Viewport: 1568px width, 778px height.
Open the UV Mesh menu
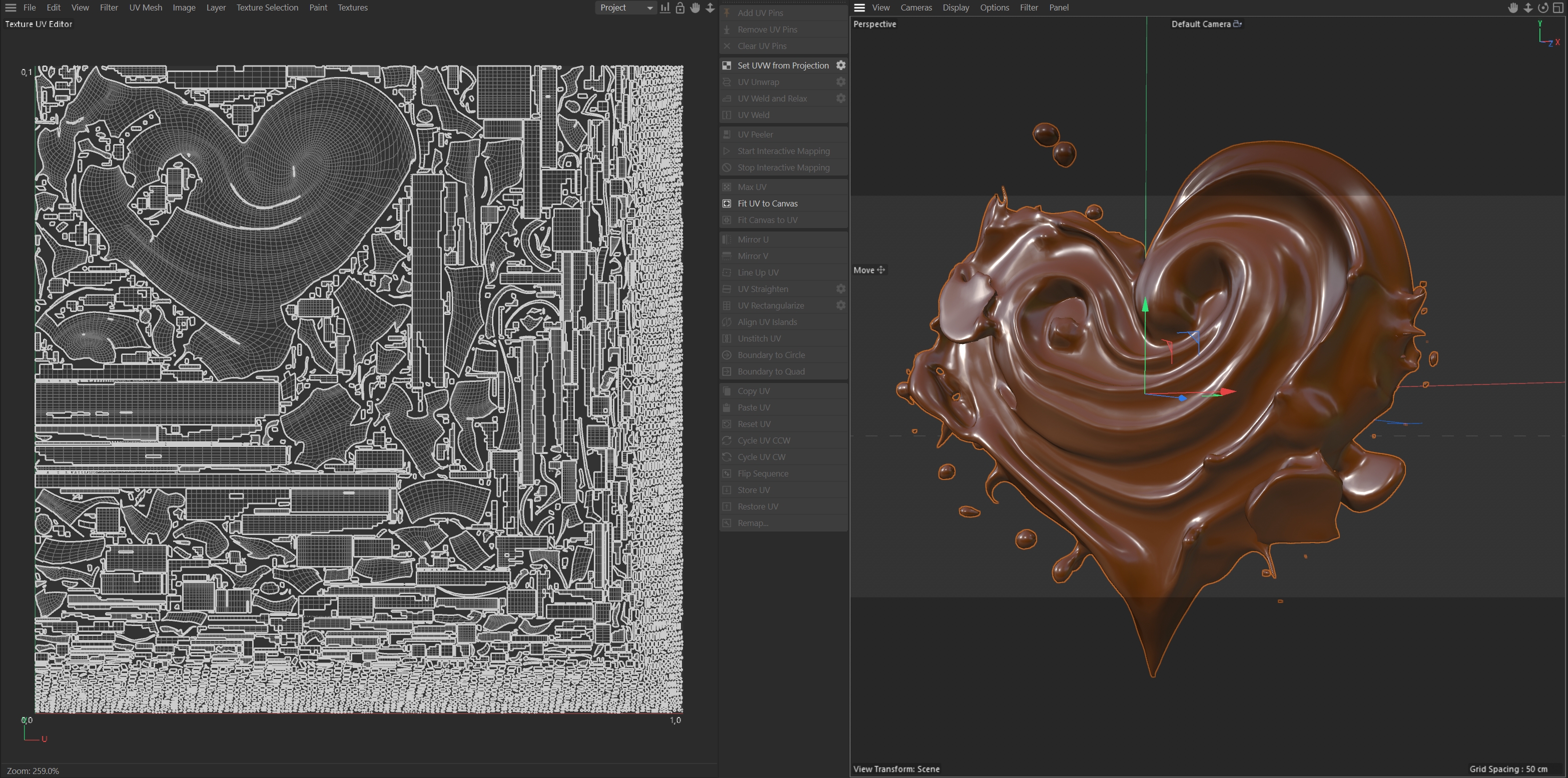tap(146, 8)
